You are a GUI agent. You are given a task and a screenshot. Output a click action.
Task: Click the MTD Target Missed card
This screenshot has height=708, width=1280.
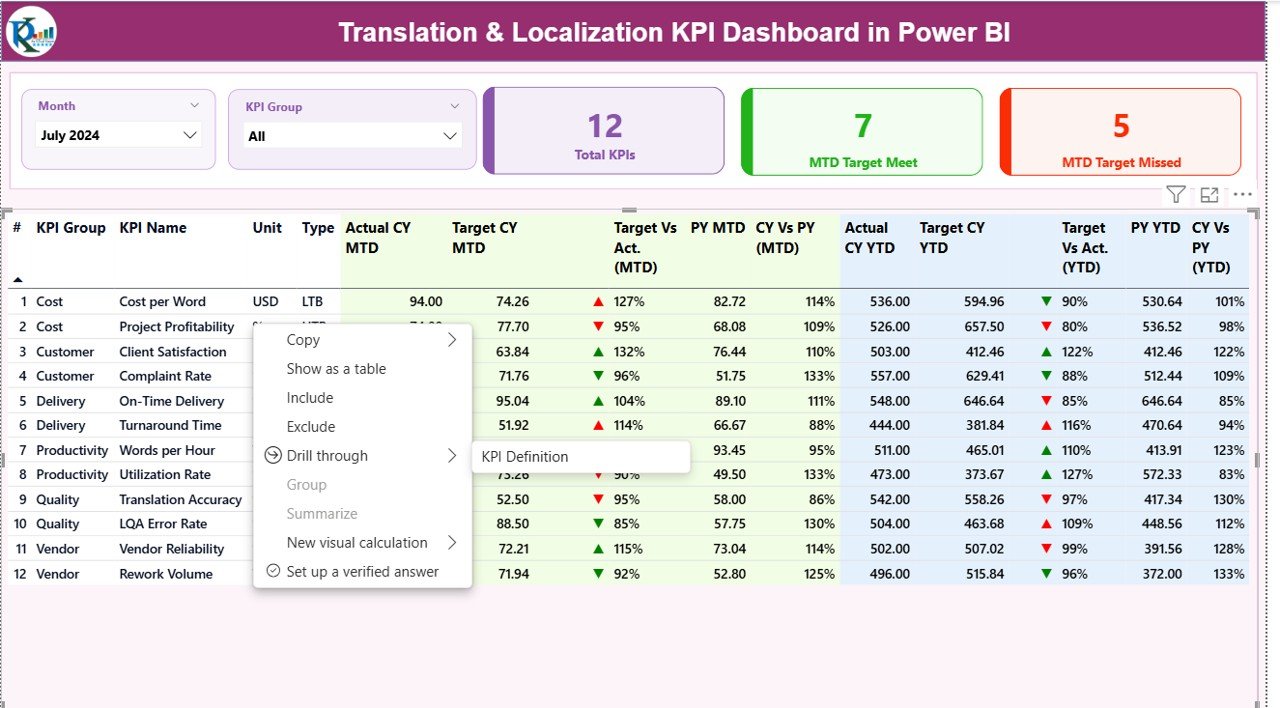(1121, 131)
